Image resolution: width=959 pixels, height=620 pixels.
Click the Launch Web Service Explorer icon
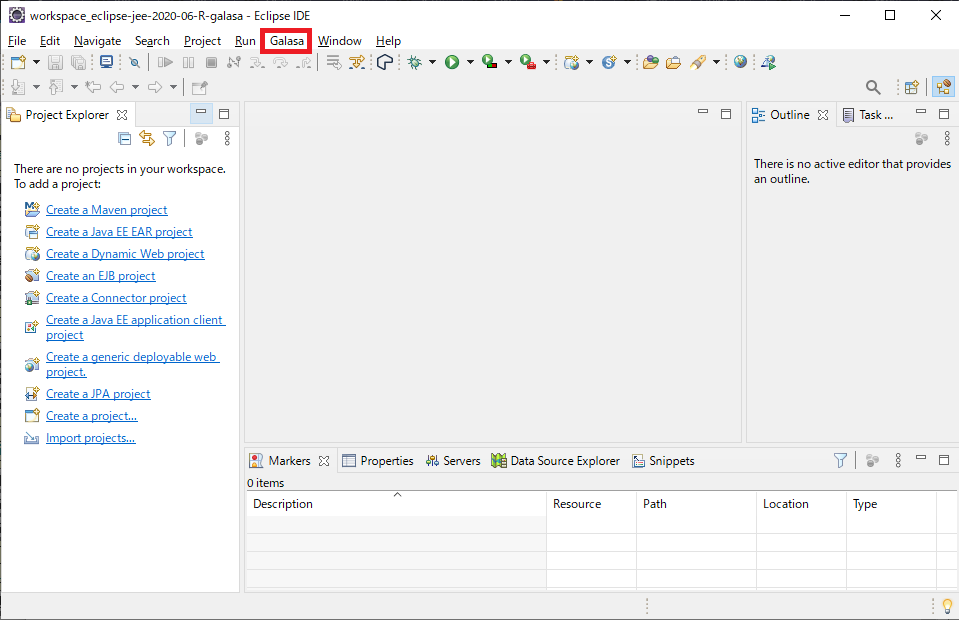click(x=769, y=62)
